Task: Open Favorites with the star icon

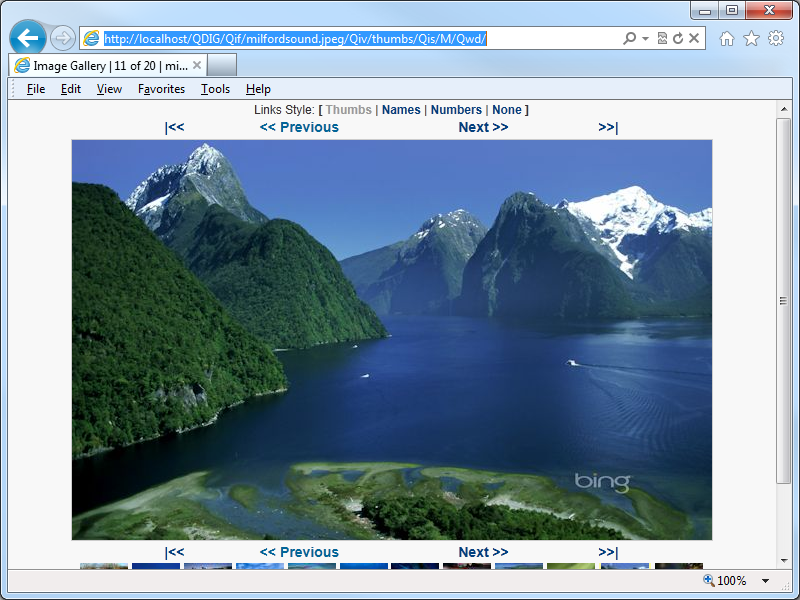Action: pyautogui.click(x=751, y=38)
